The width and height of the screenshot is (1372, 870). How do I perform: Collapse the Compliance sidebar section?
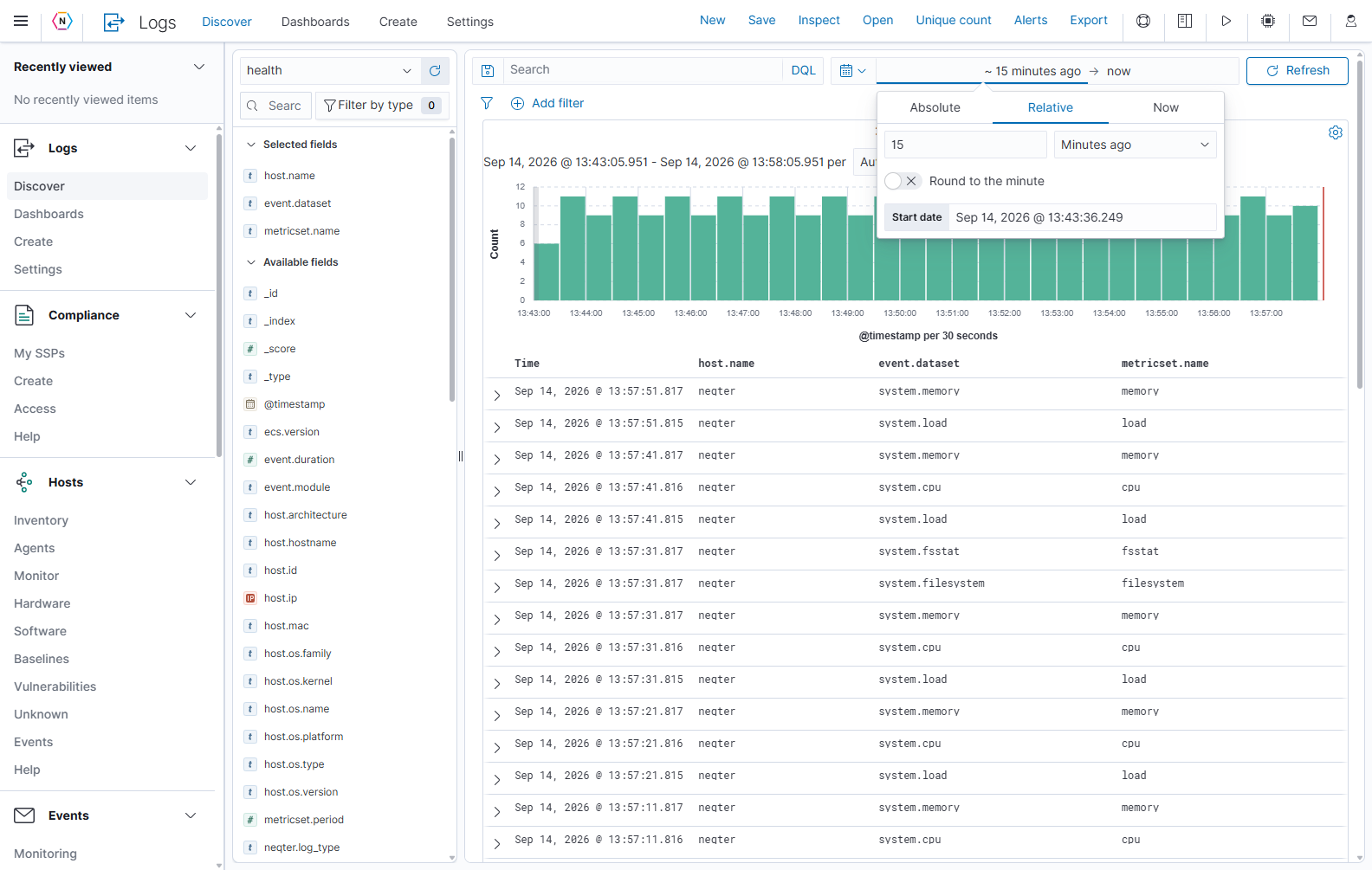tap(191, 315)
